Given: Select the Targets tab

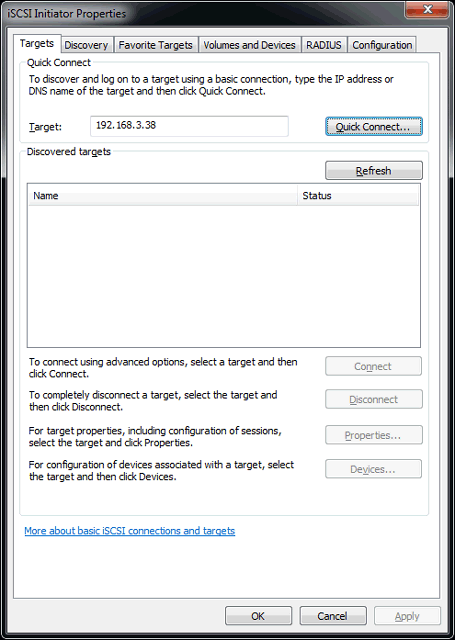Looking at the screenshot, I should 37,43.
